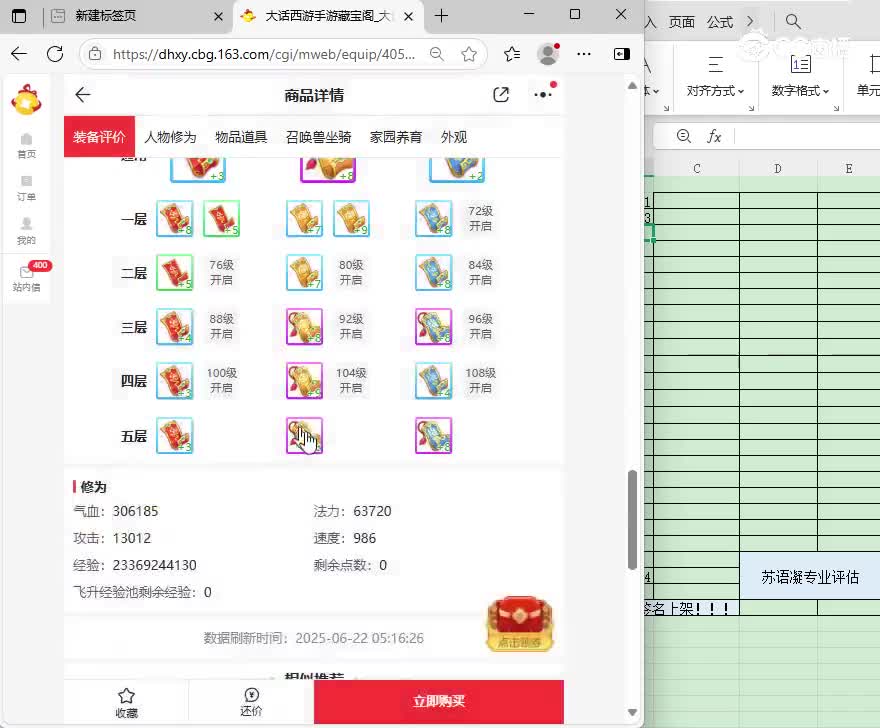
Task: Click the search icon in spreadsheet ribbon
Action: point(792,22)
